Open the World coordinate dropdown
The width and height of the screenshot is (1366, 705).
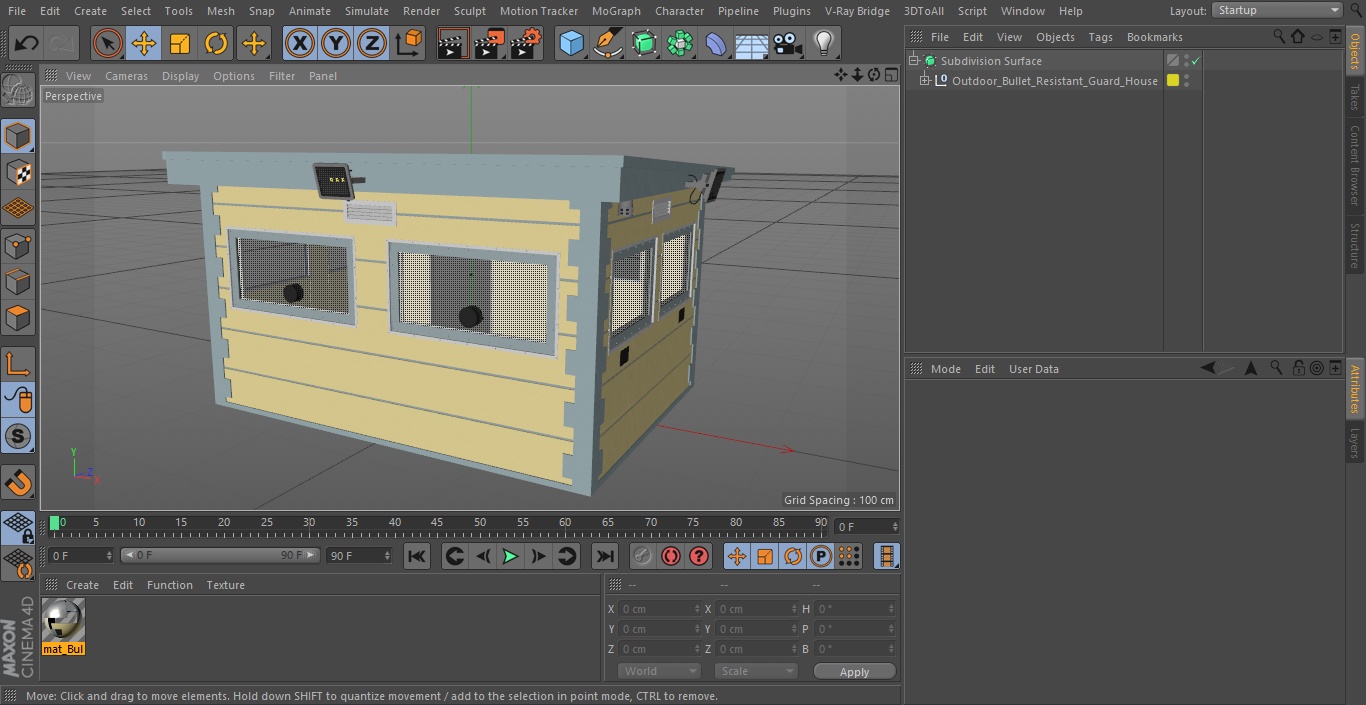tap(659, 671)
